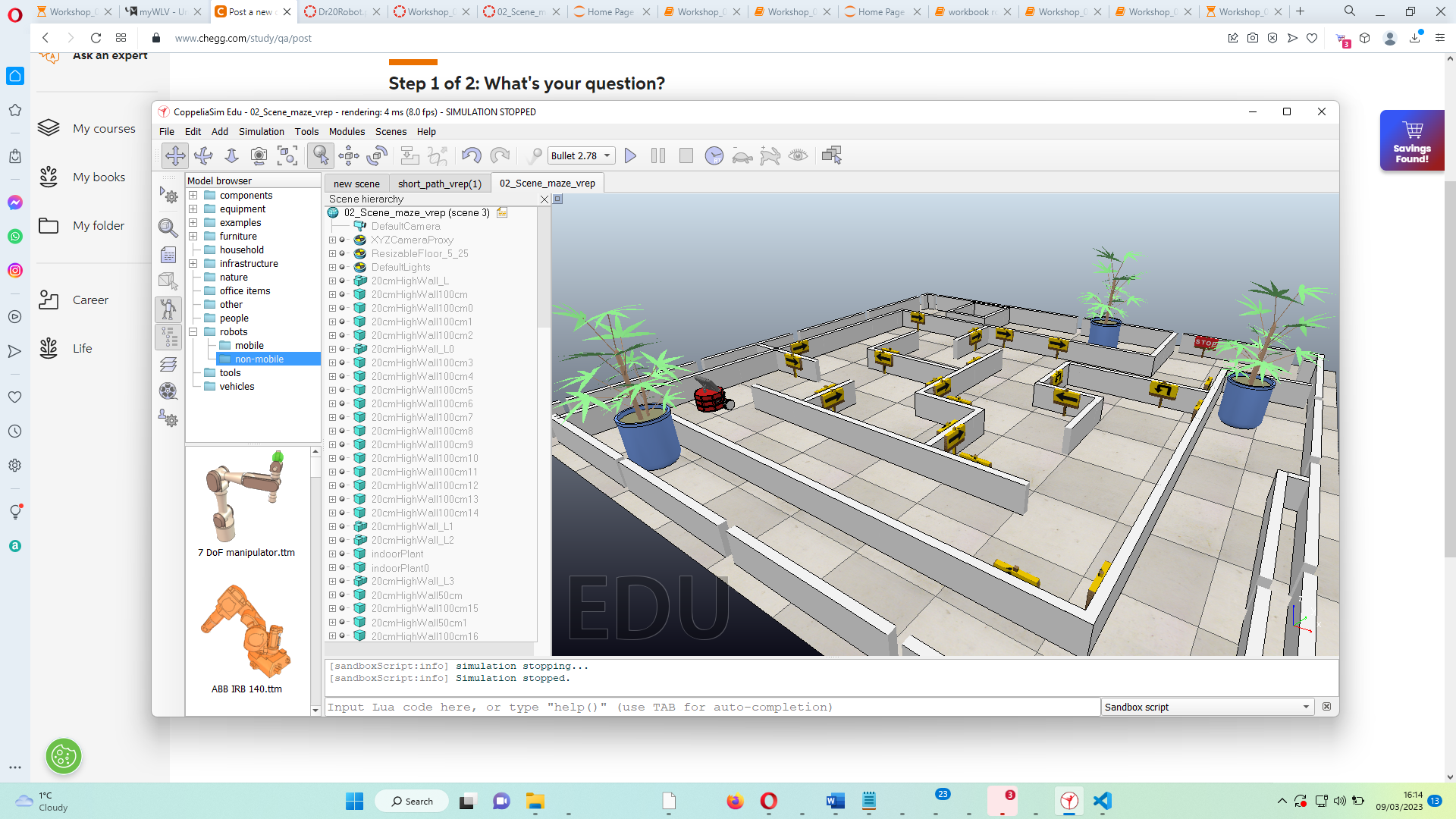Stop the simulation
This screenshot has width=1456, height=819.
pyautogui.click(x=686, y=155)
